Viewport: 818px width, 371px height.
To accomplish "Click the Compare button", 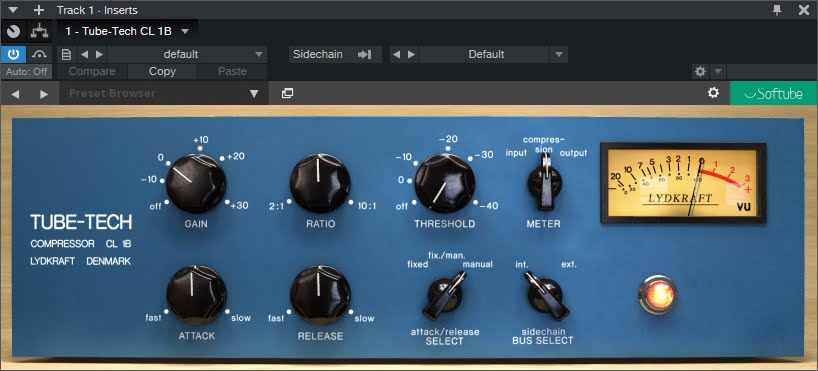I will pyautogui.click(x=92, y=71).
